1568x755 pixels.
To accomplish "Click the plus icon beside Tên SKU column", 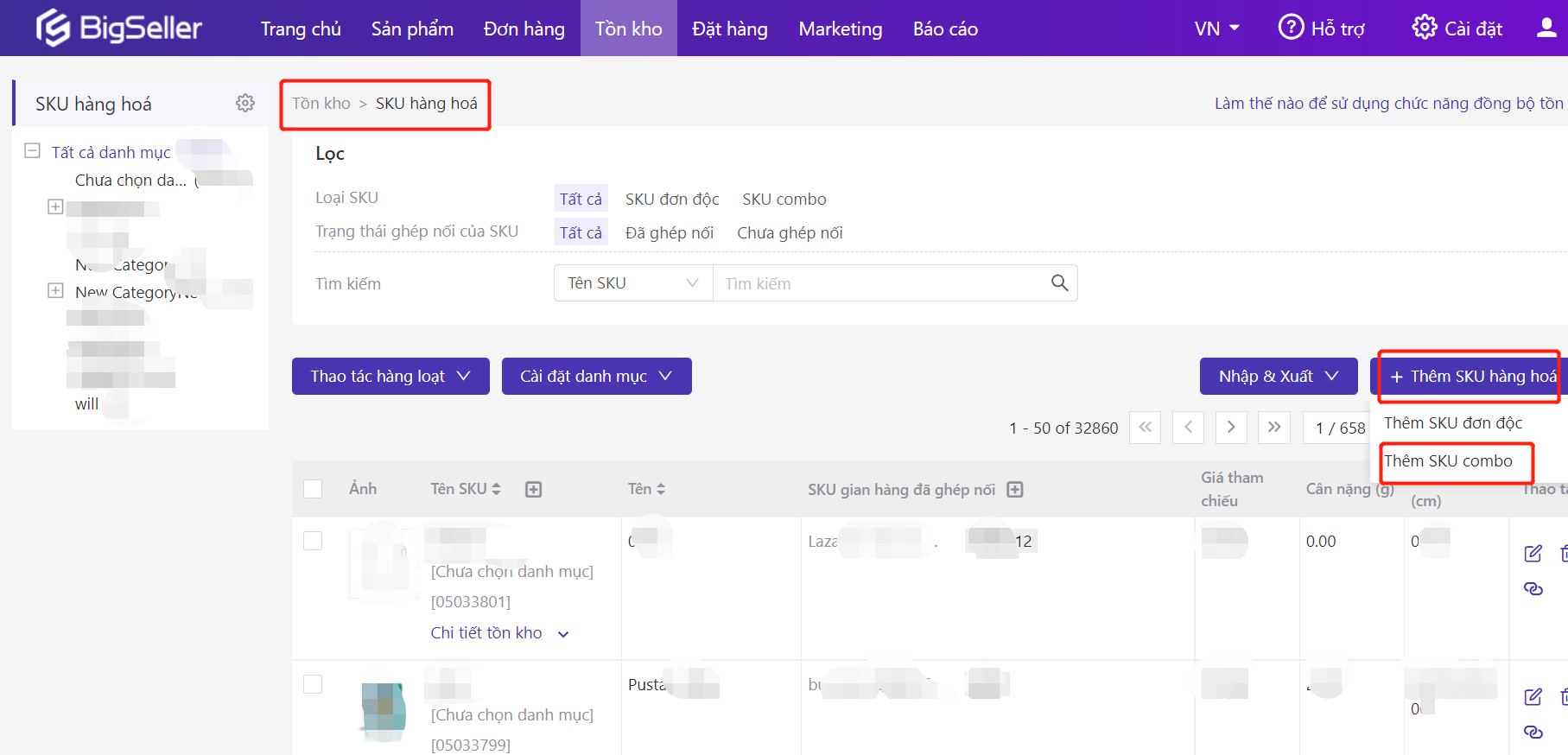I will (534, 490).
